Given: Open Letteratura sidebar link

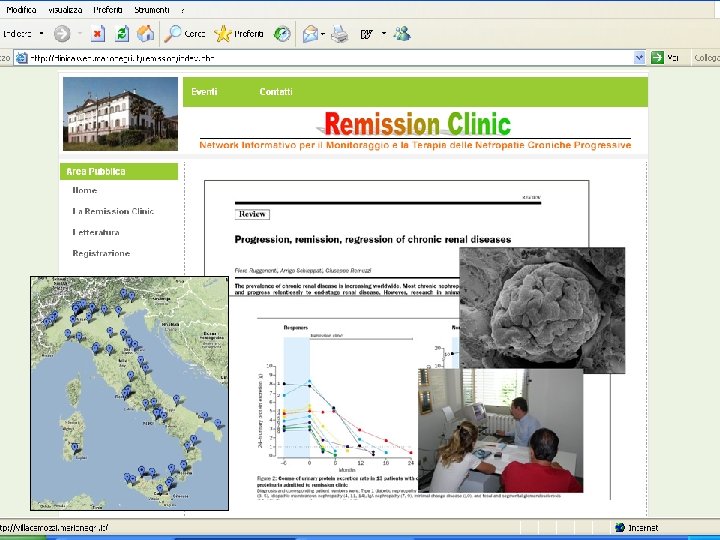Looking at the screenshot, I should point(96,232).
